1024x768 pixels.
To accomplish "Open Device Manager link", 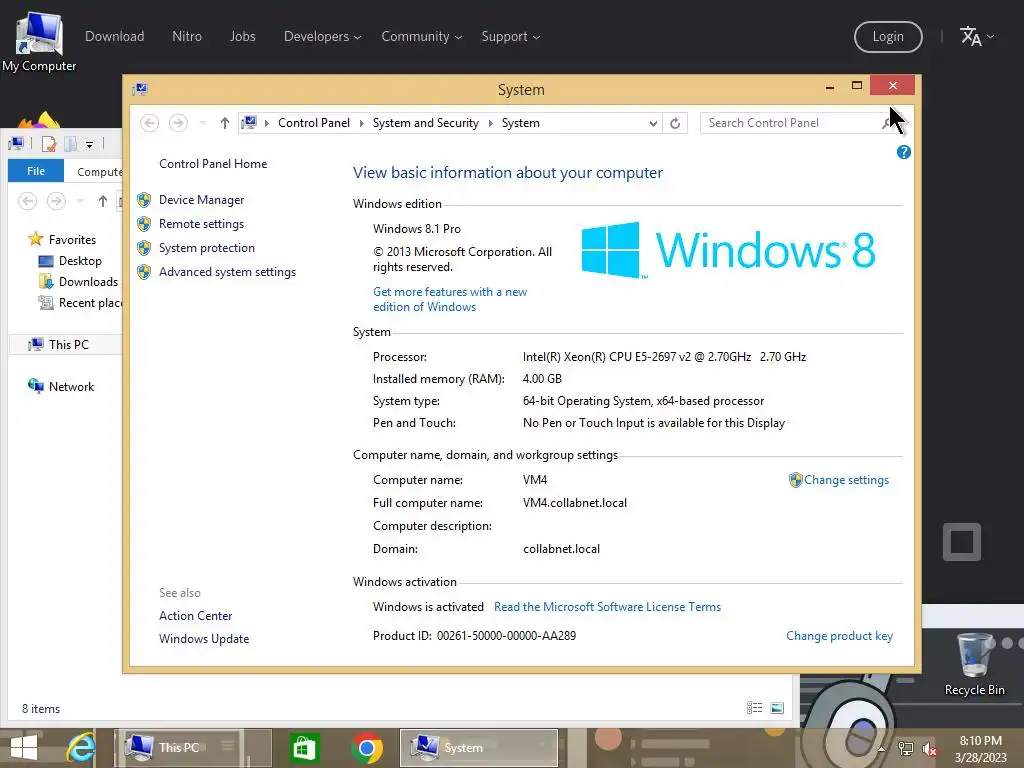I will click(x=201, y=200).
